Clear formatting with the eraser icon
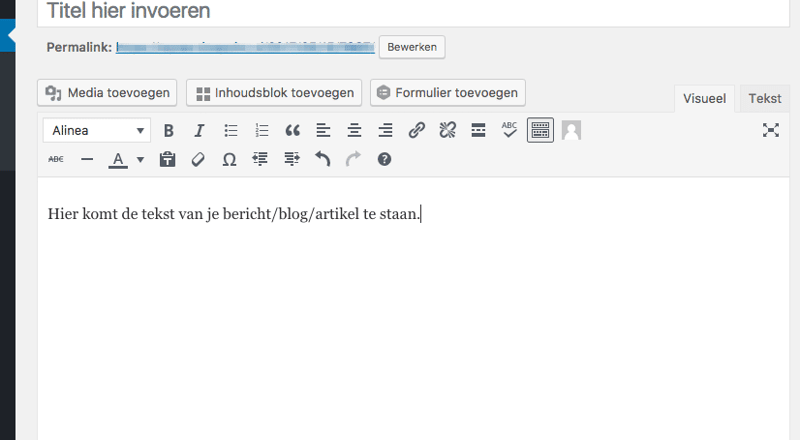 pos(198,159)
